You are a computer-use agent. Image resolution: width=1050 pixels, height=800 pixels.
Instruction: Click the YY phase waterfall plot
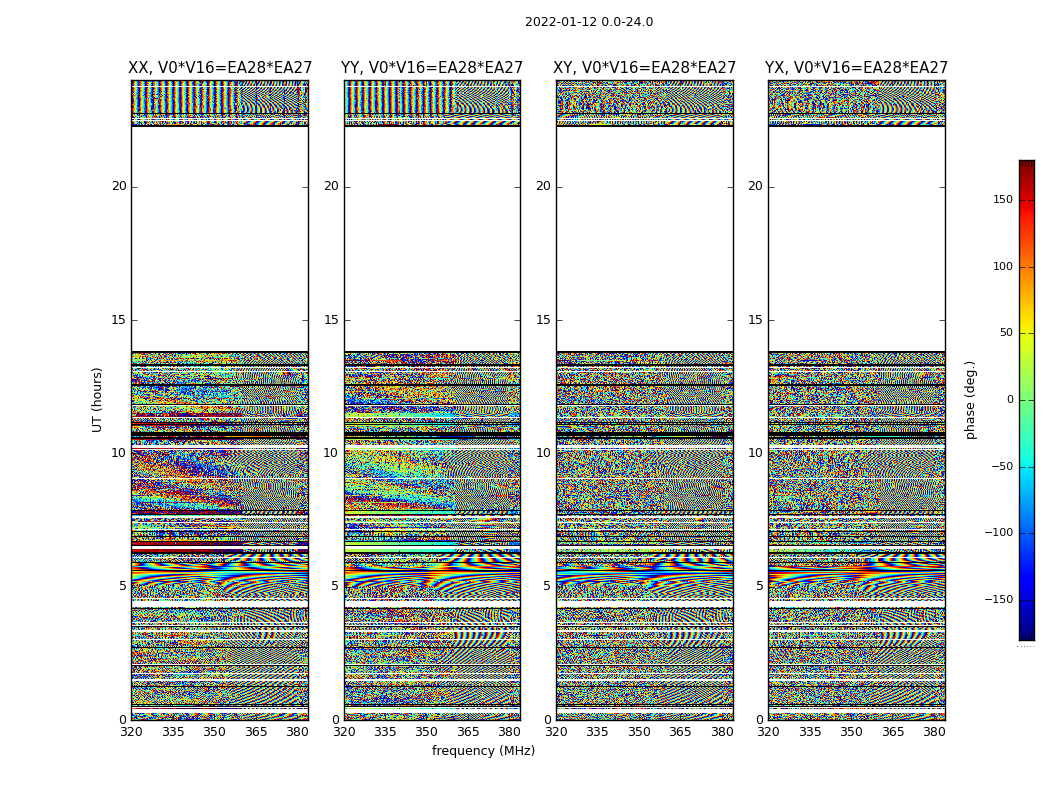point(432,400)
